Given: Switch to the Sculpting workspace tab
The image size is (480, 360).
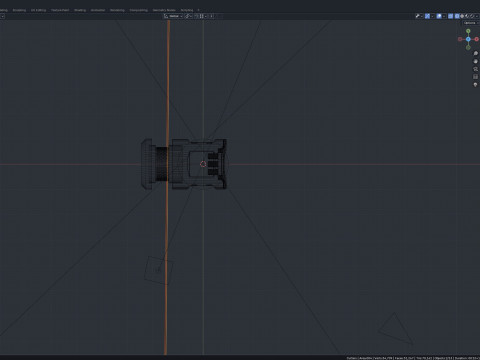Looking at the screenshot, I should tap(19, 10).
